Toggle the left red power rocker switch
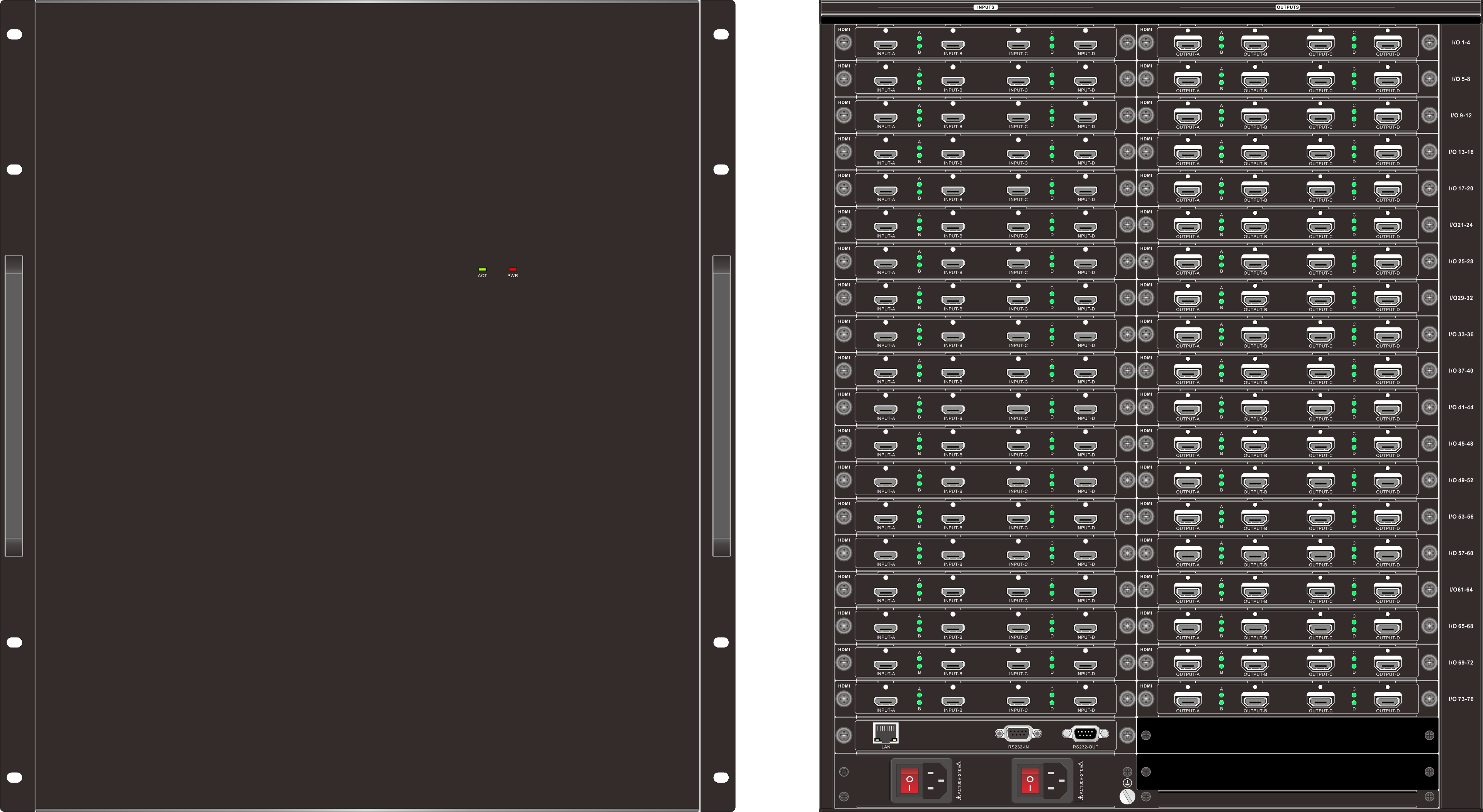Viewport: 1483px width, 812px height. pyautogui.click(x=909, y=780)
